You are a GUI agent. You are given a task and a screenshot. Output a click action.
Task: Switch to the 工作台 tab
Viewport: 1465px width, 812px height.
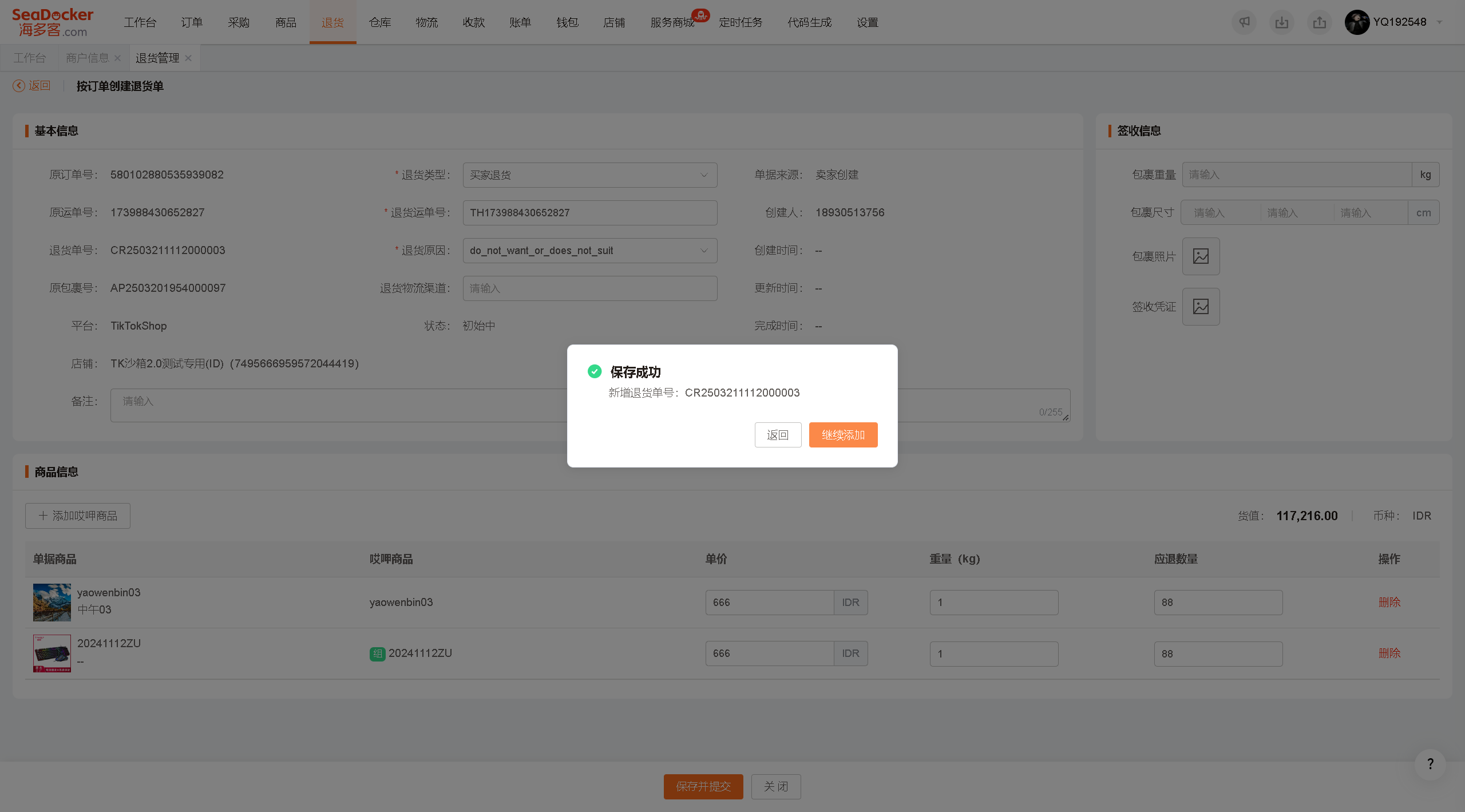pyautogui.click(x=30, y=58)
